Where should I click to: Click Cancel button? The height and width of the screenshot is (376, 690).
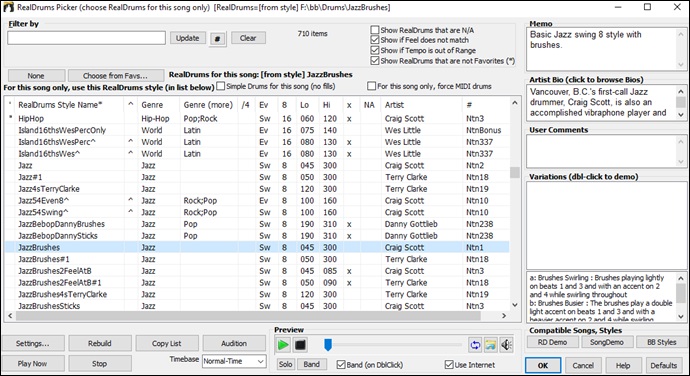tap(584, 365)
